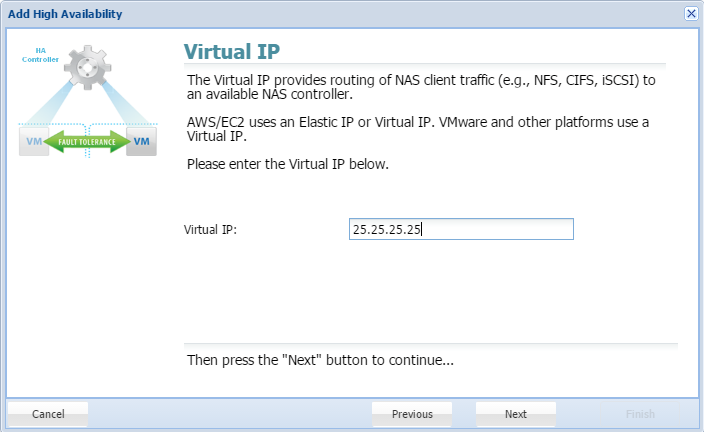Click the "Then press the Next button" instruction
Viewport: 704px width, 432px height.
[x=320, y=359]
